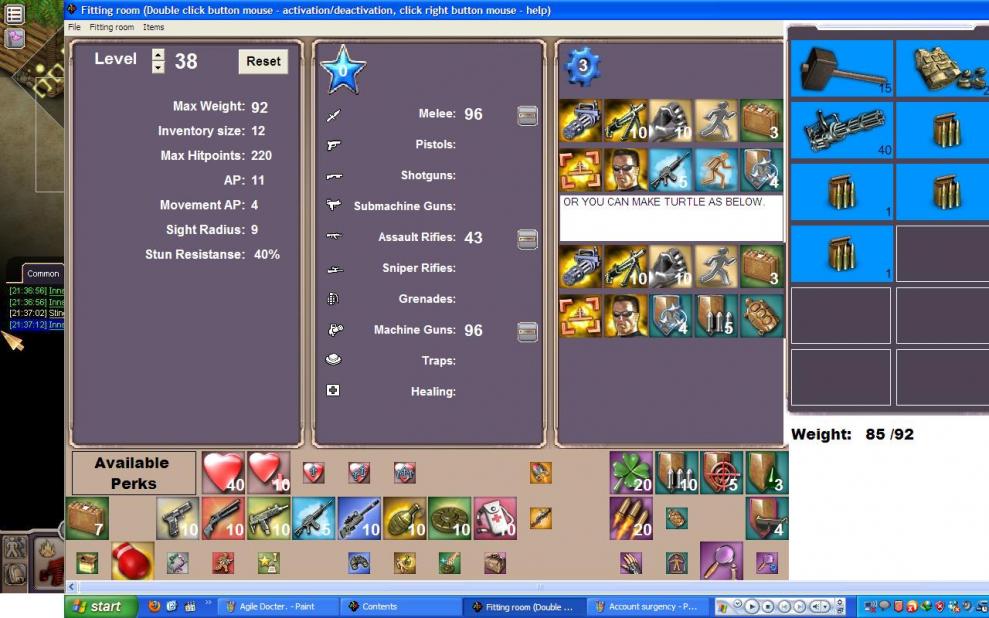Decrease level with the down stepper arrow

[x=158, y=67]
